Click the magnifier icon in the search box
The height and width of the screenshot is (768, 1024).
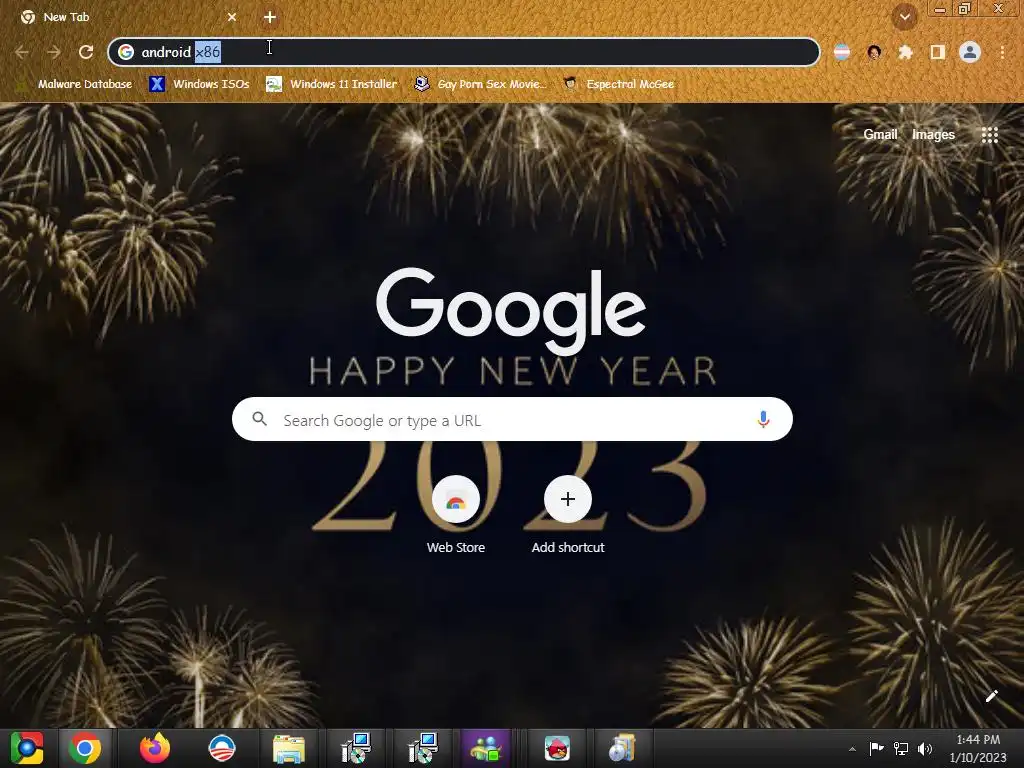[259, 419]
